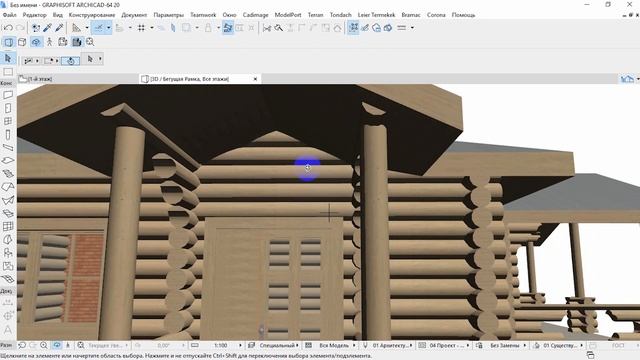Toggle the orbit mode icon
This screenshot has height=360, width=640.
coord(36,42)
